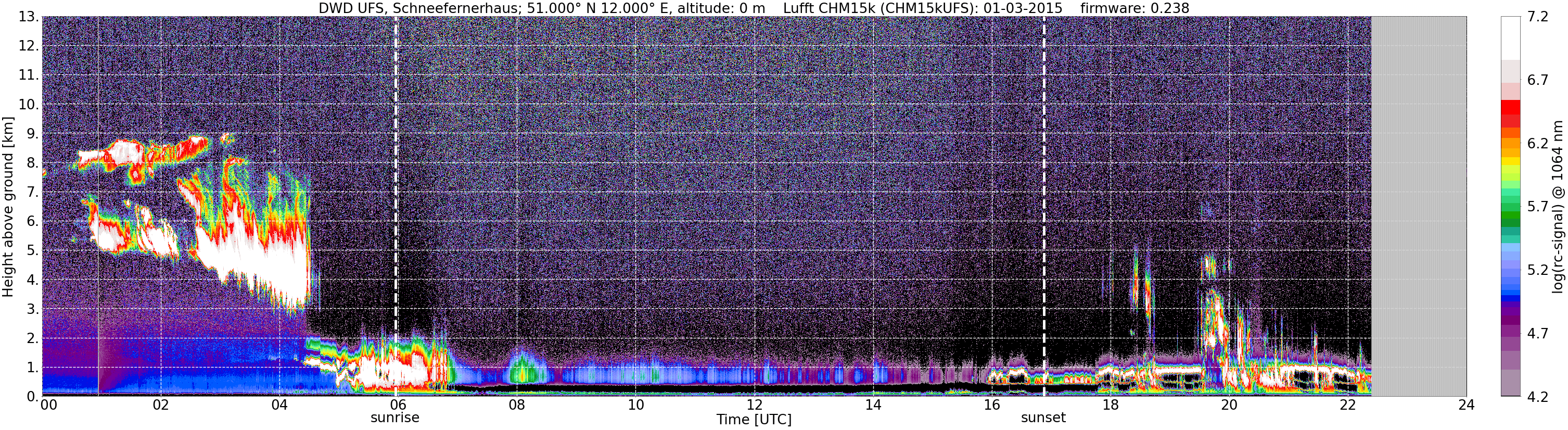Select the dashed sunset marker line near 17 UTC
This screenshot has height=430, width=1568.
coord(1044,206)
